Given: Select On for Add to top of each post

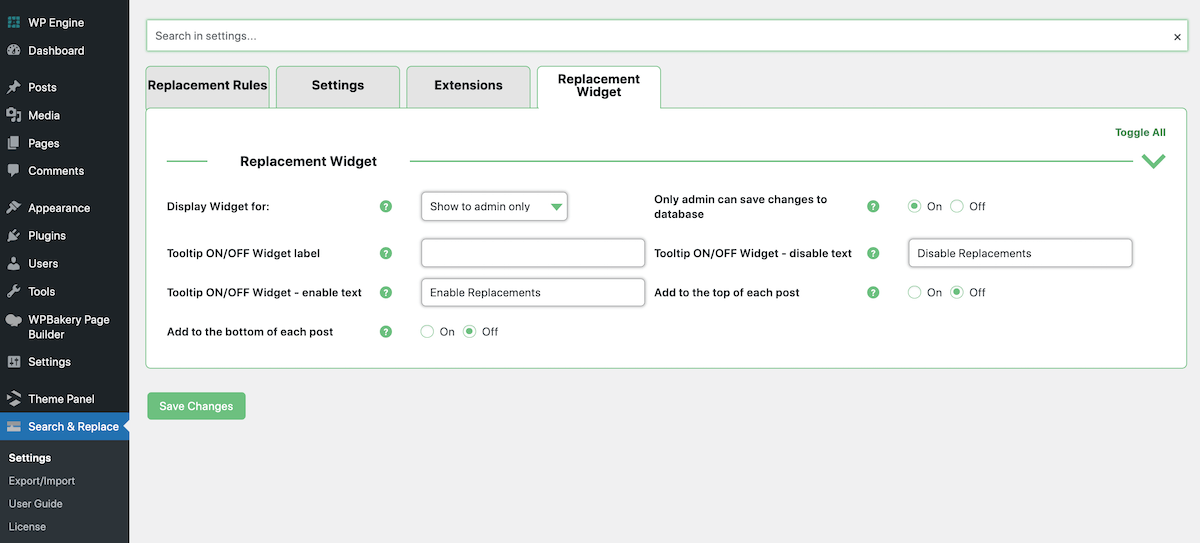Looking at the screenshot, I should tap(914, 292).
